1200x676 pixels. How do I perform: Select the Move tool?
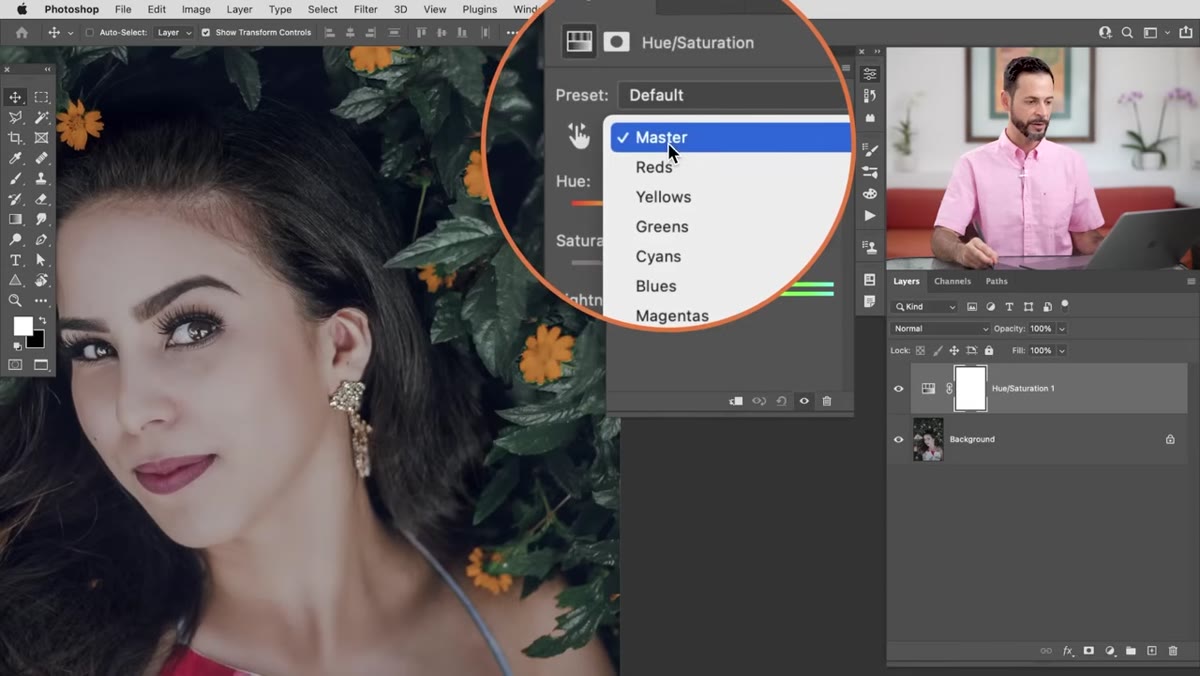(16, 97)
